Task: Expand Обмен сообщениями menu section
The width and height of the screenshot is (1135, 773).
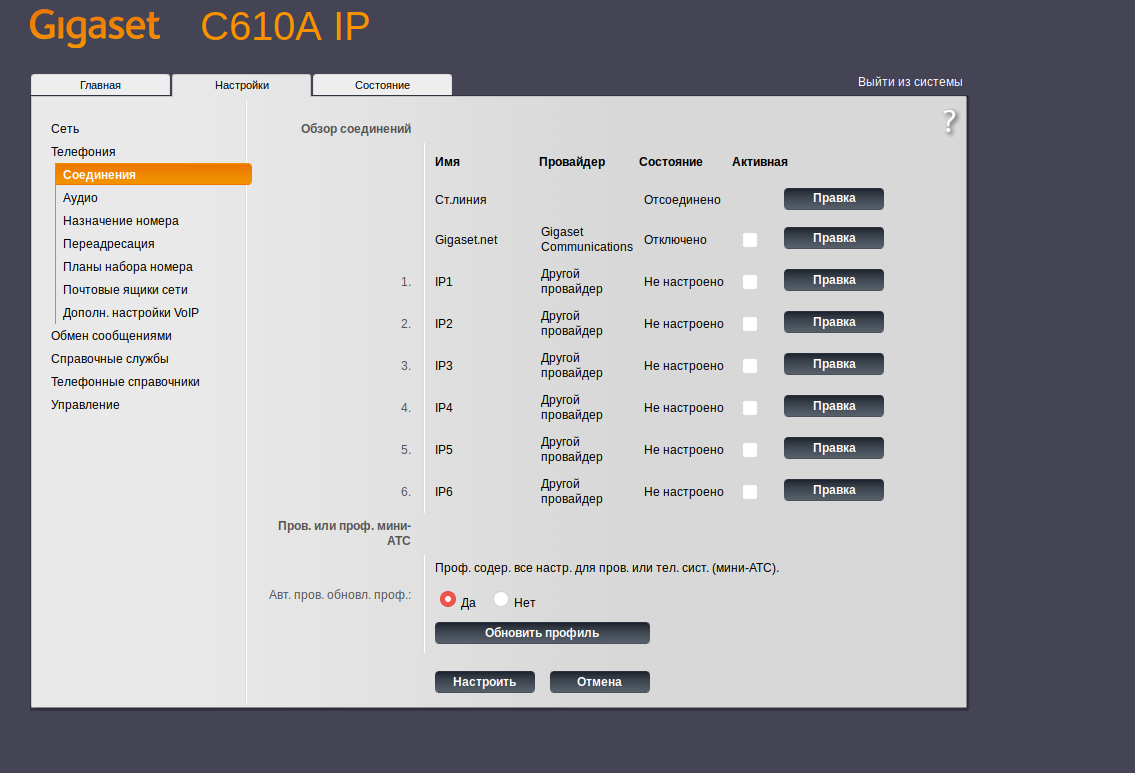Action: coord(111,336)
